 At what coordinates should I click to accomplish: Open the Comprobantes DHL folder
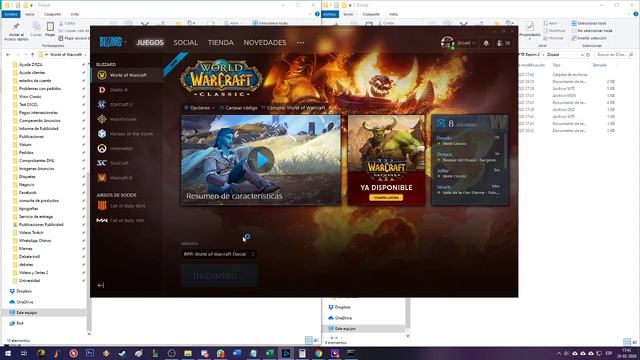click(36, 161)
